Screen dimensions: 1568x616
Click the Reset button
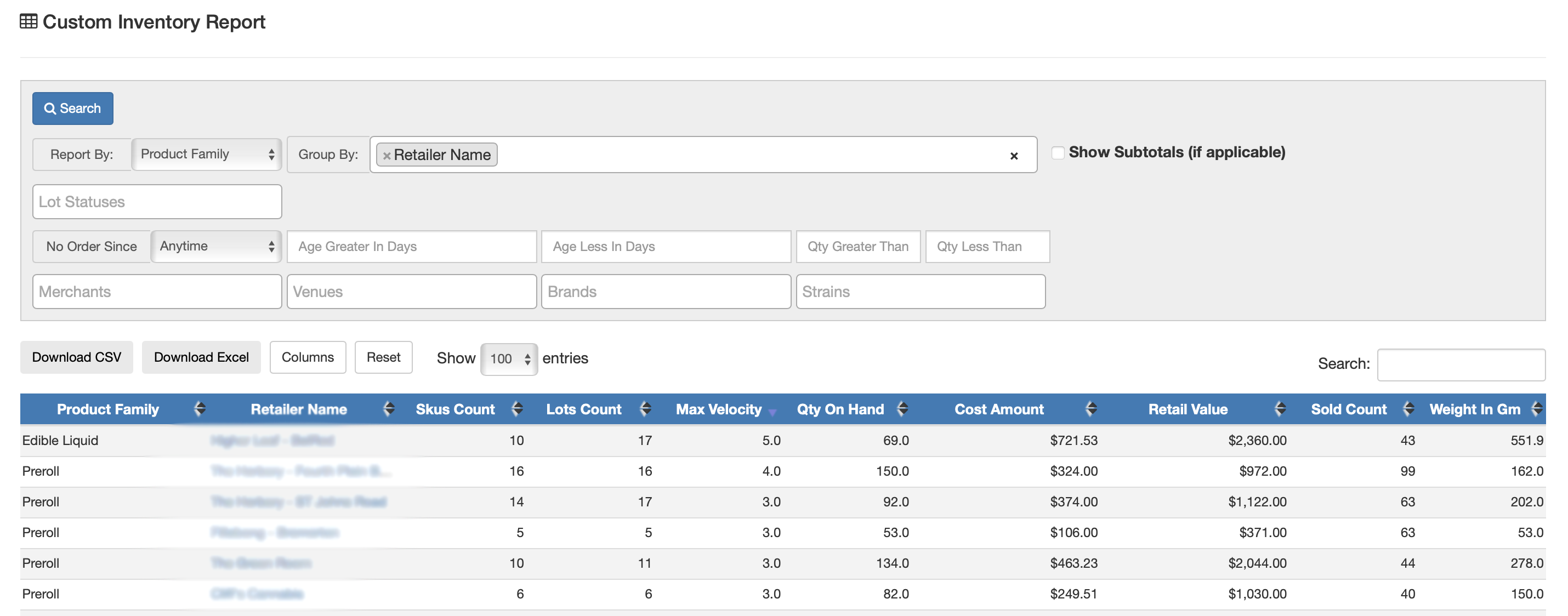383,357
